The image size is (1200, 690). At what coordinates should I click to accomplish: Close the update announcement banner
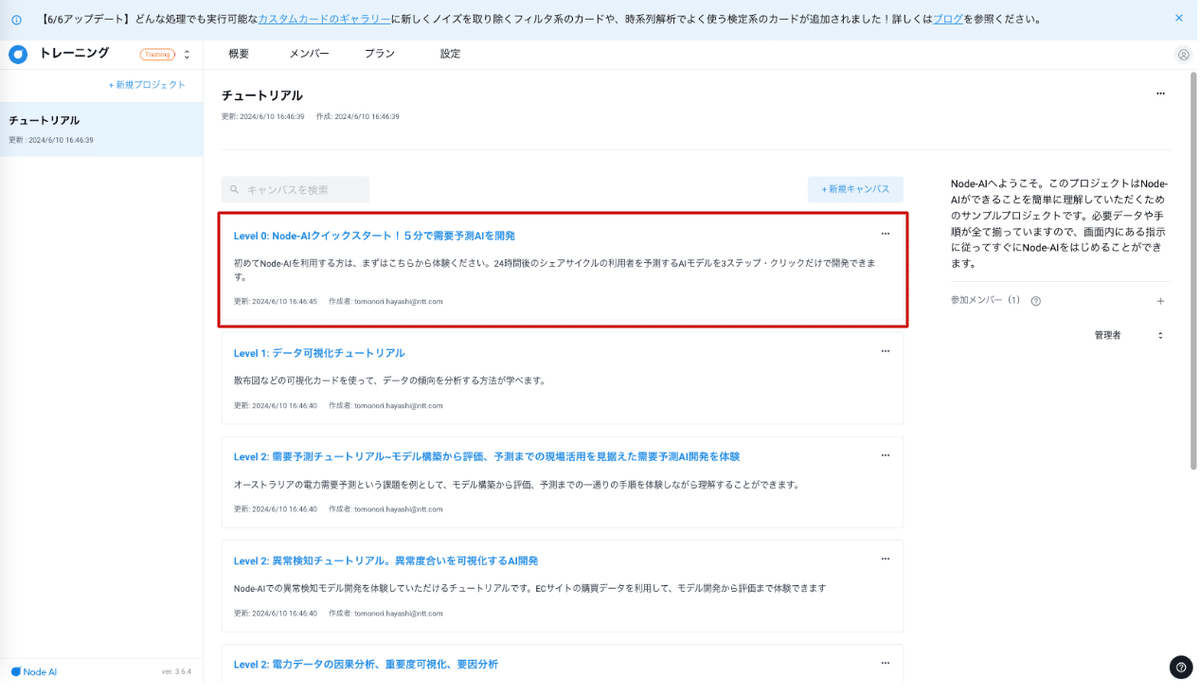[x=1178, y=18]
